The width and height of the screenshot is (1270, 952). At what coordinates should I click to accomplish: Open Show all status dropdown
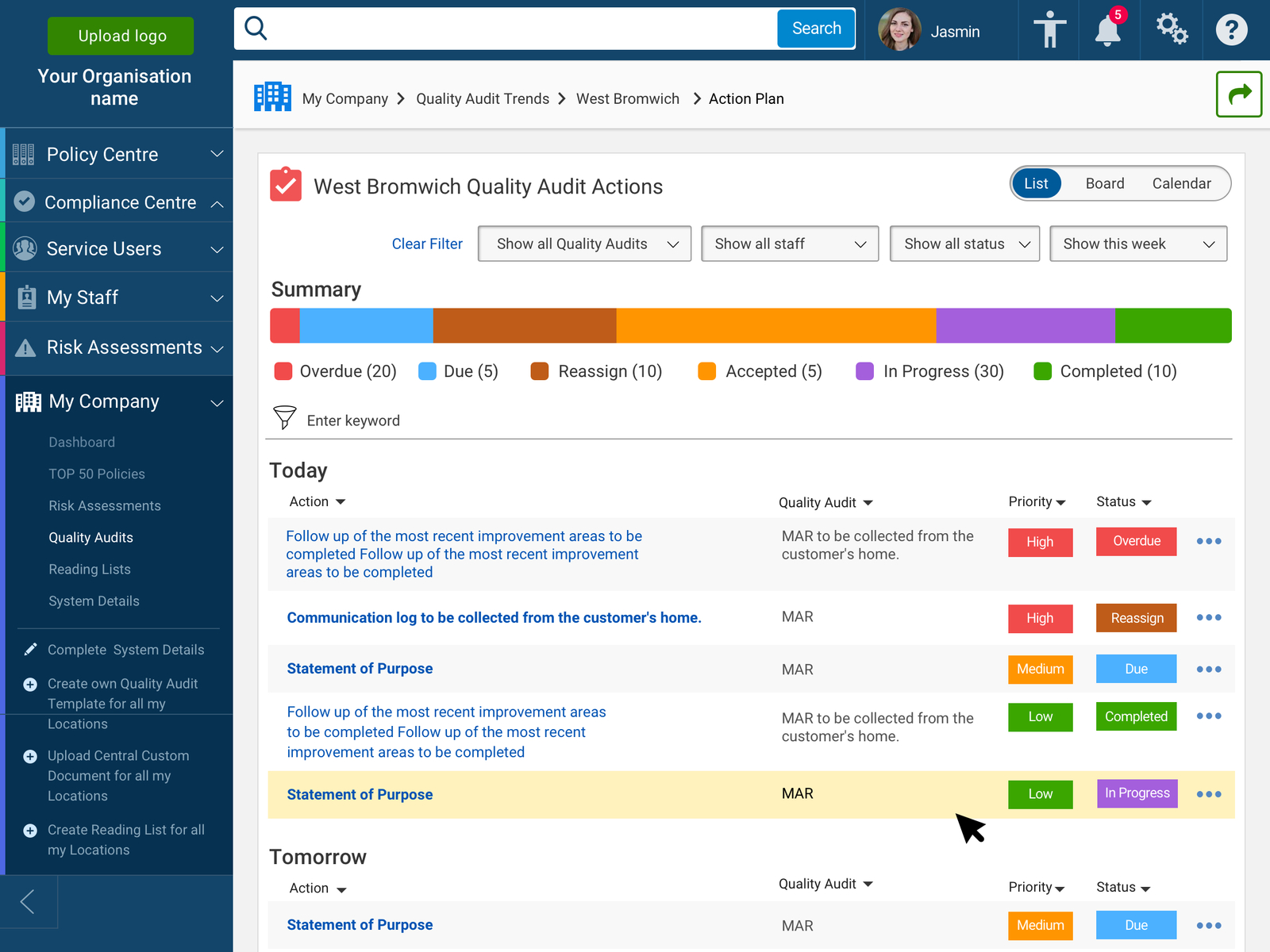pos(964,244)
